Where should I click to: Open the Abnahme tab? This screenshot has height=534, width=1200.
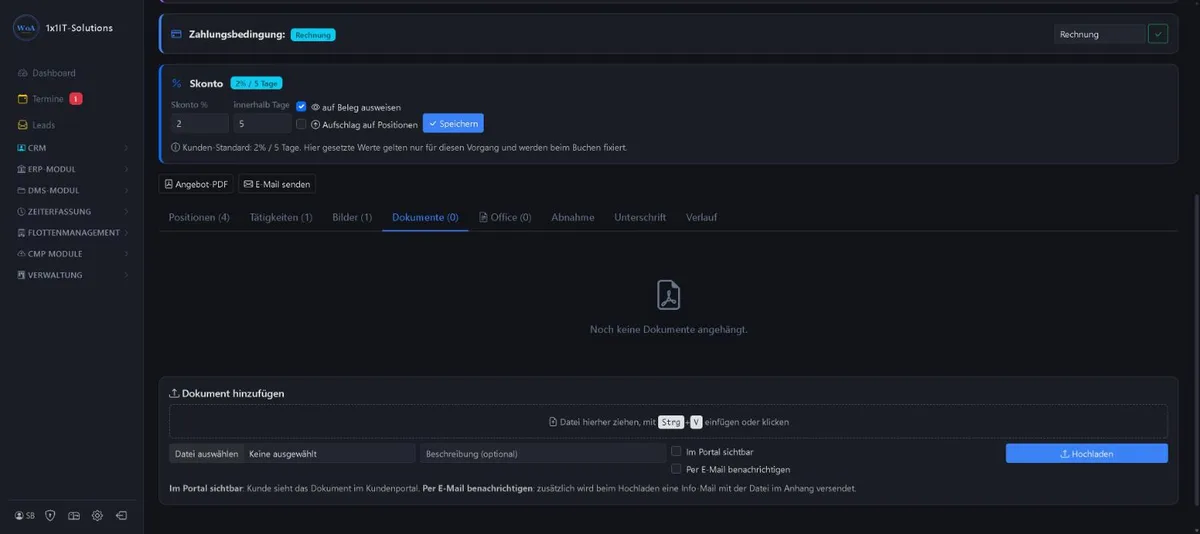point(573,217)
